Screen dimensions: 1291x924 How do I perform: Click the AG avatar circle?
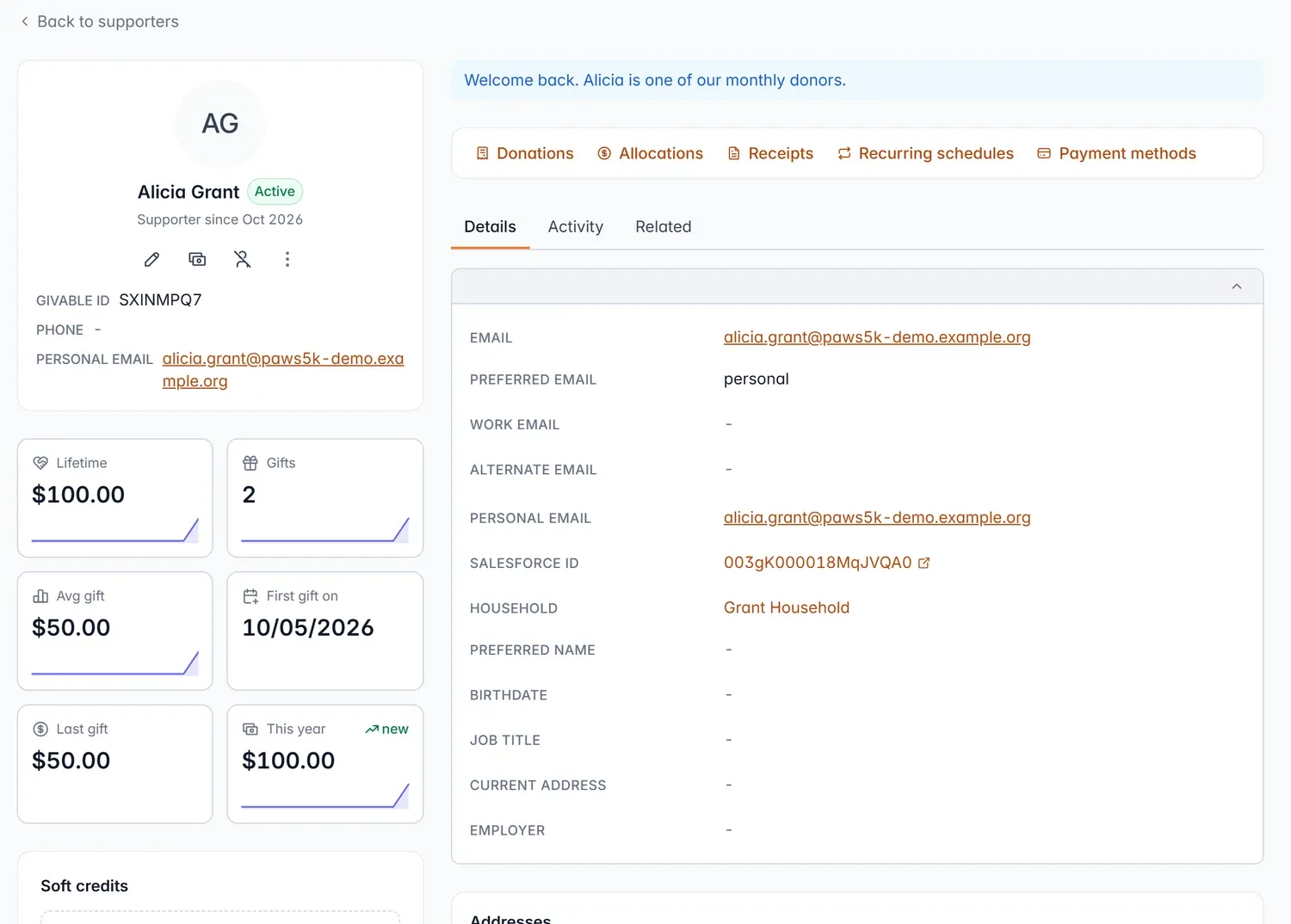point(220,124)
